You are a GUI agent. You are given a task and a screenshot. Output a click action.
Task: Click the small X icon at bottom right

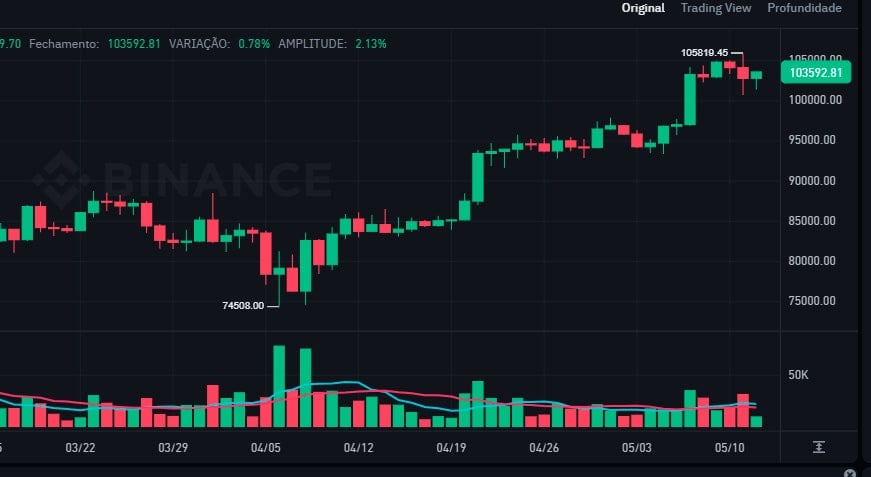[850, 473]
